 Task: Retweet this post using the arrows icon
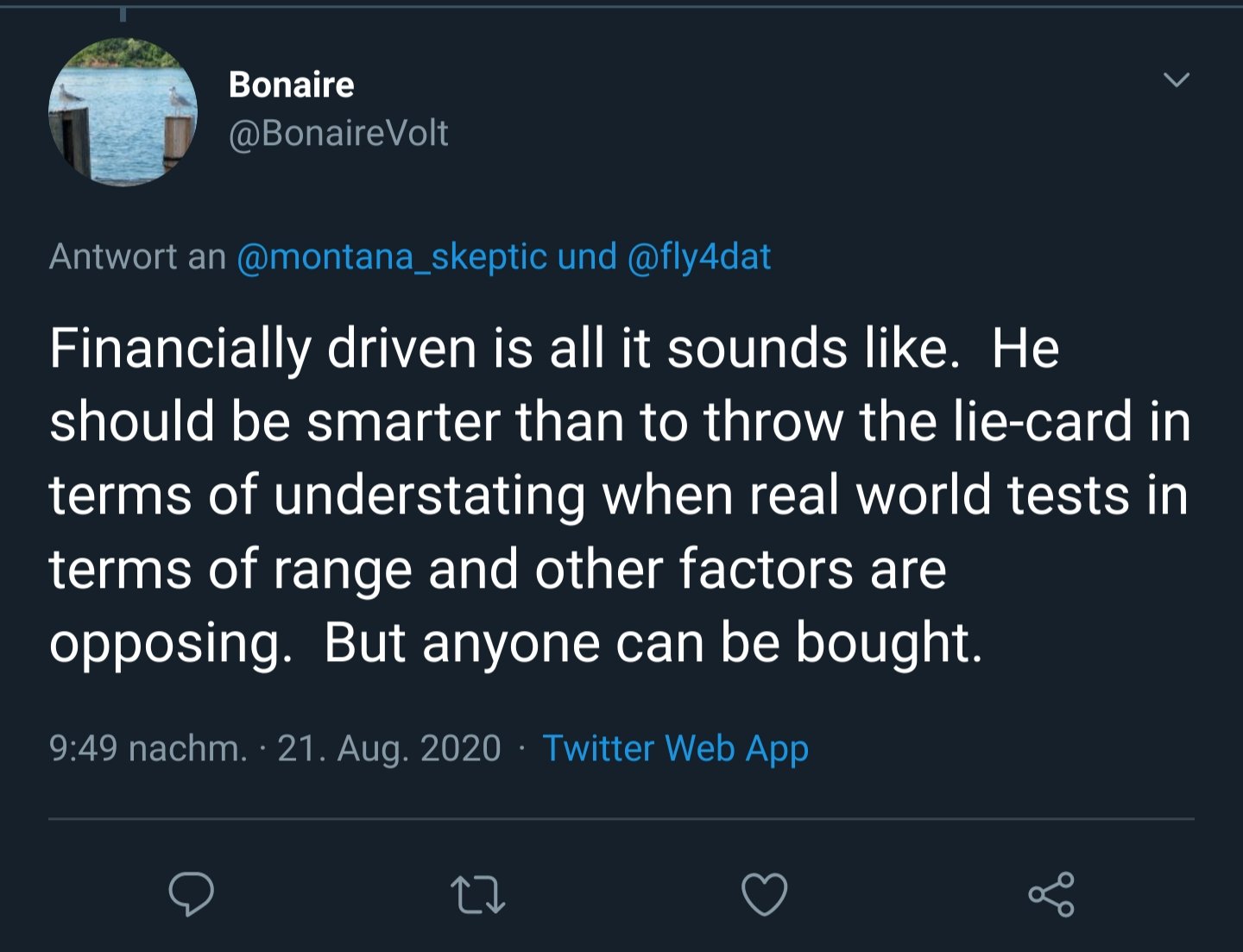point(477,895)
